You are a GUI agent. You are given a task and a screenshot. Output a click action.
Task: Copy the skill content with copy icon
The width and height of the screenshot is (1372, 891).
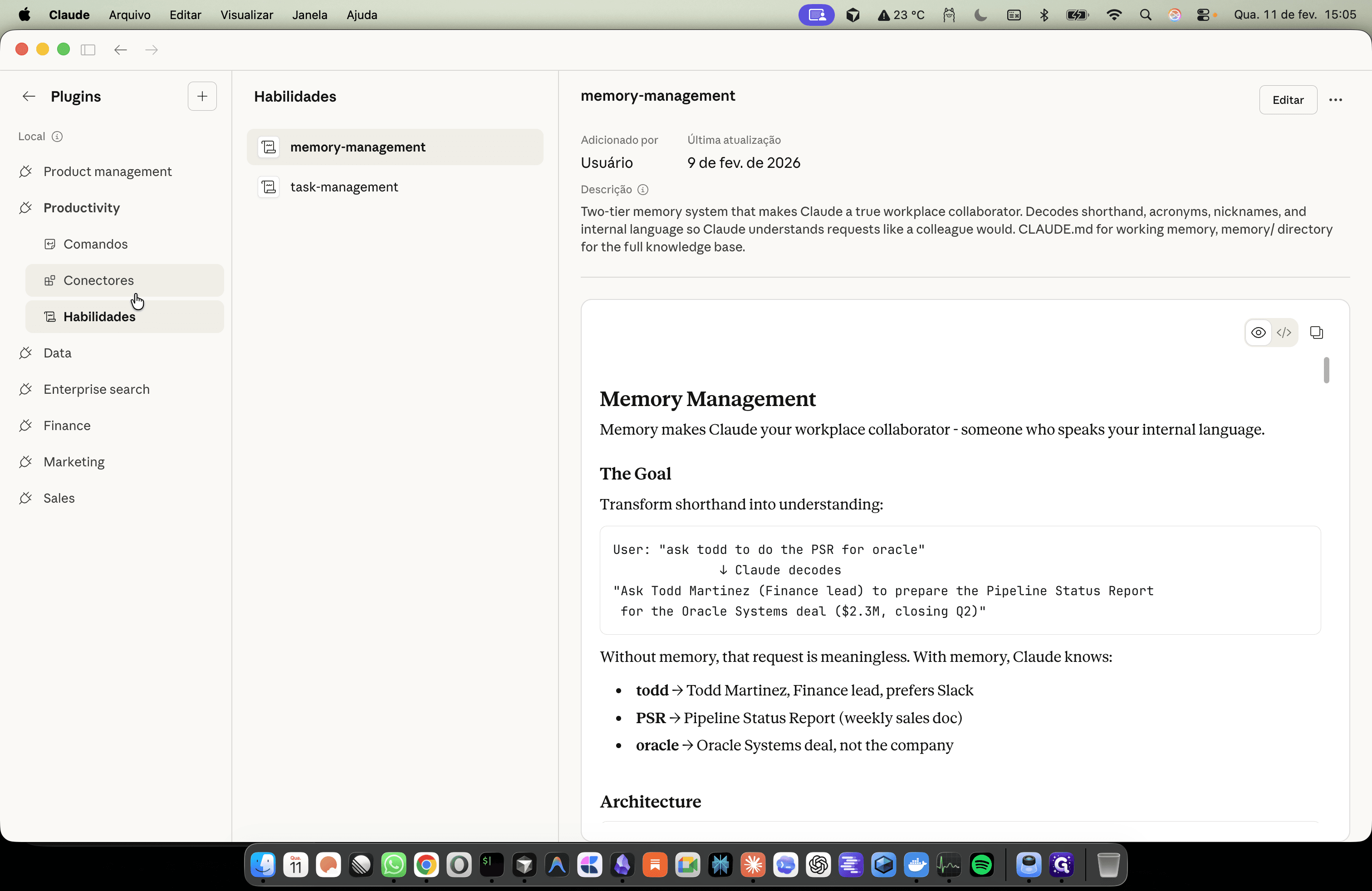1316,333
